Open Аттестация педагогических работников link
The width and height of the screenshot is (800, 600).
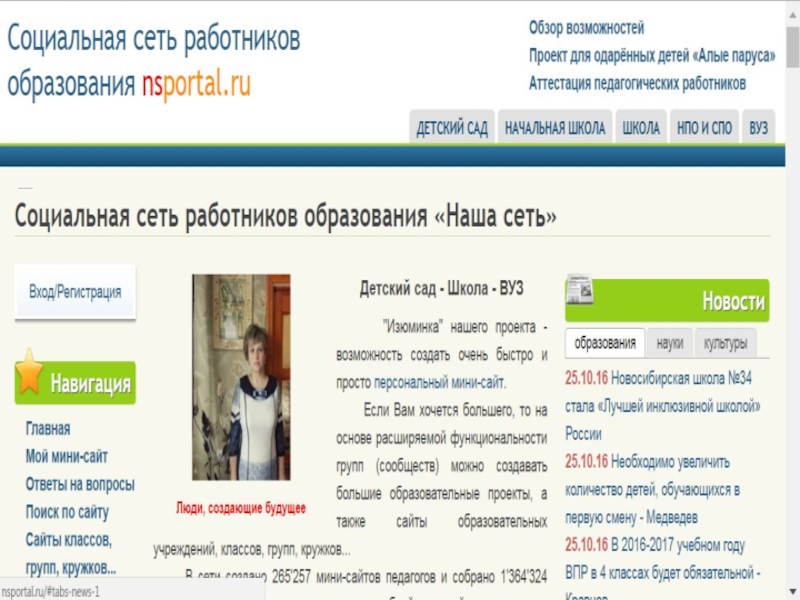[637, 83]
